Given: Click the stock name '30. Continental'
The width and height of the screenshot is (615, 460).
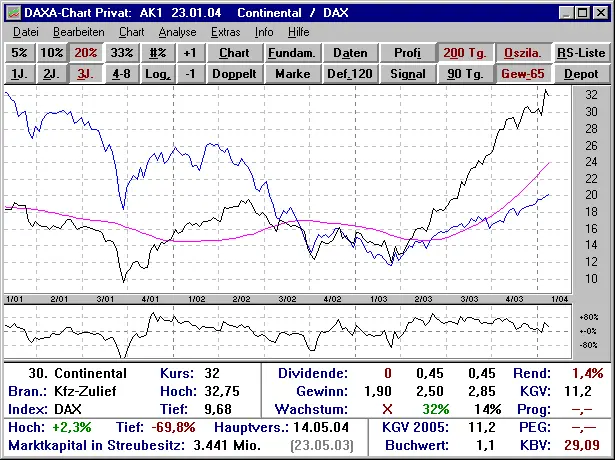Looking at the screenshot, I should click(77, 373).
